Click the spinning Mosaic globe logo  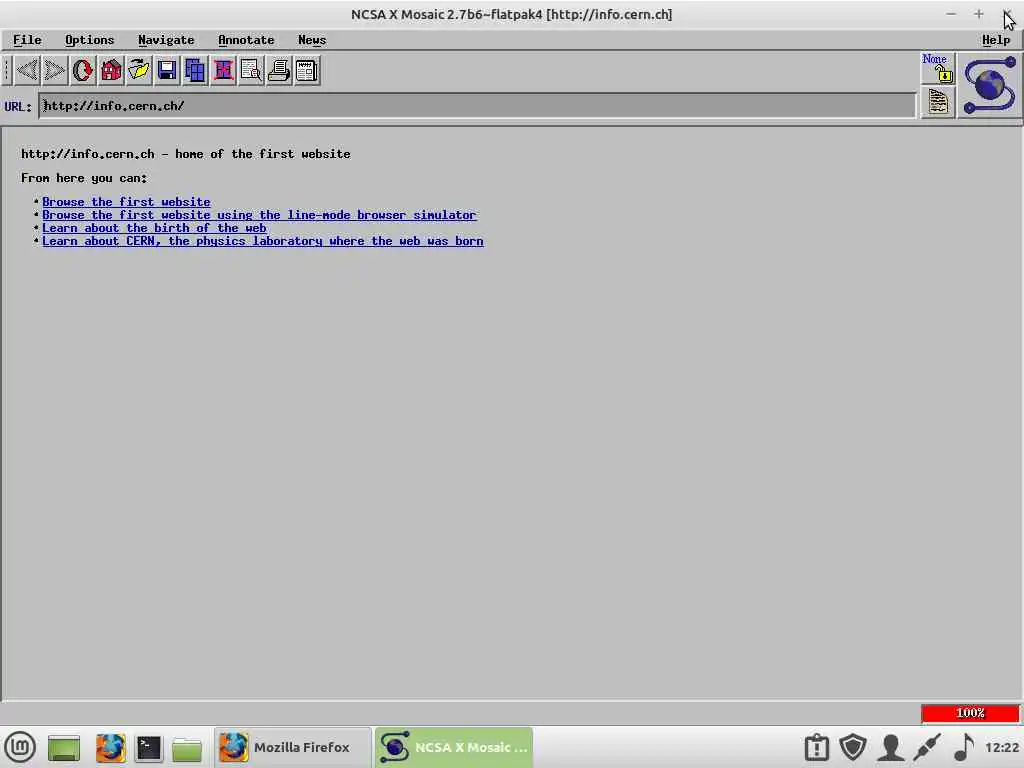point(989,86)
